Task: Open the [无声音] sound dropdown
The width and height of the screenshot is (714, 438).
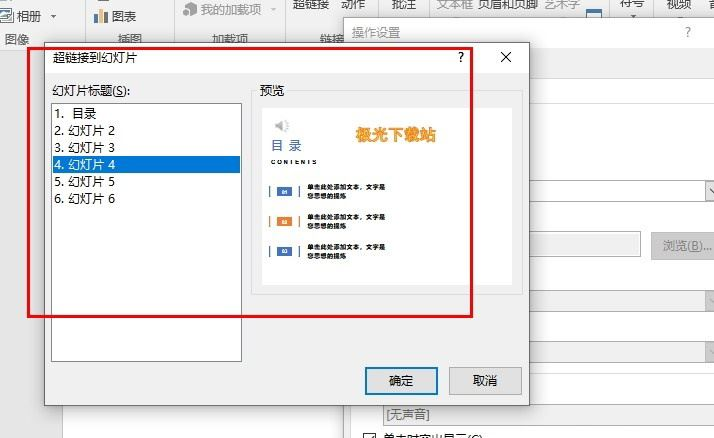Action: pyautogui.click(x=548, y=415)
